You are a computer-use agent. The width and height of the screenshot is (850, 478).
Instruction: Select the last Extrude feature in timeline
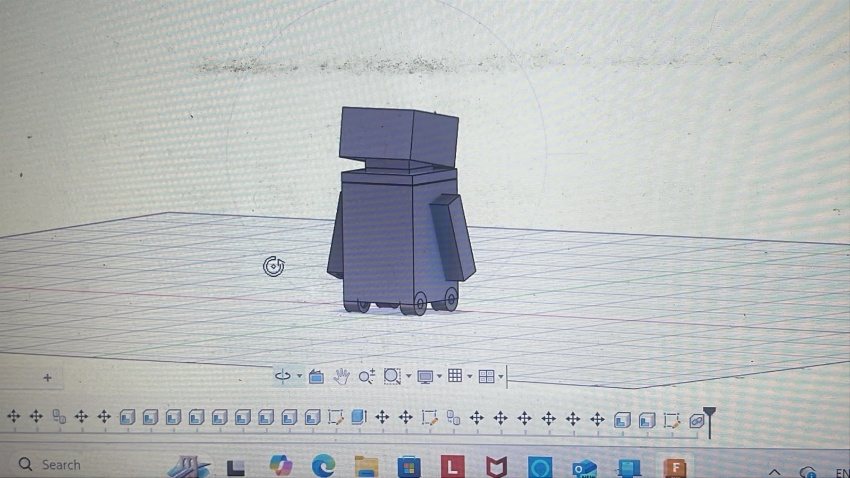[647, 420]
